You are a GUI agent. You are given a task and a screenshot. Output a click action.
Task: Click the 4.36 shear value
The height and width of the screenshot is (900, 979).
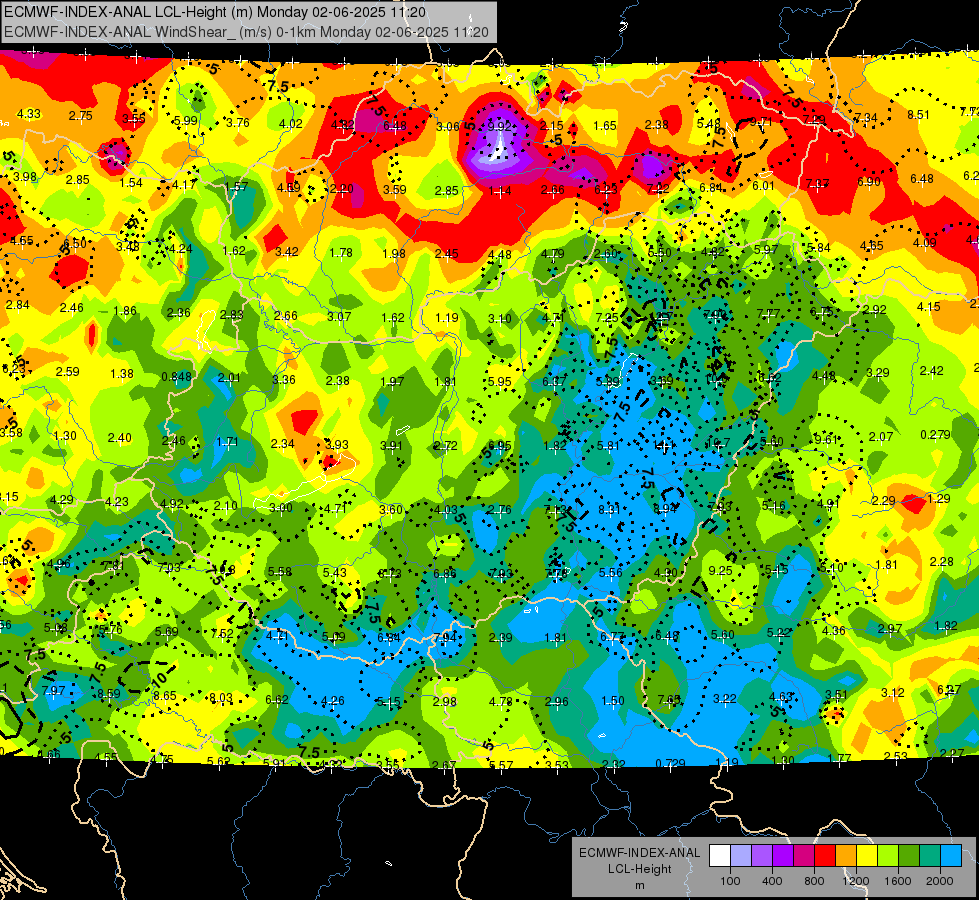click(x=834, y=630)
